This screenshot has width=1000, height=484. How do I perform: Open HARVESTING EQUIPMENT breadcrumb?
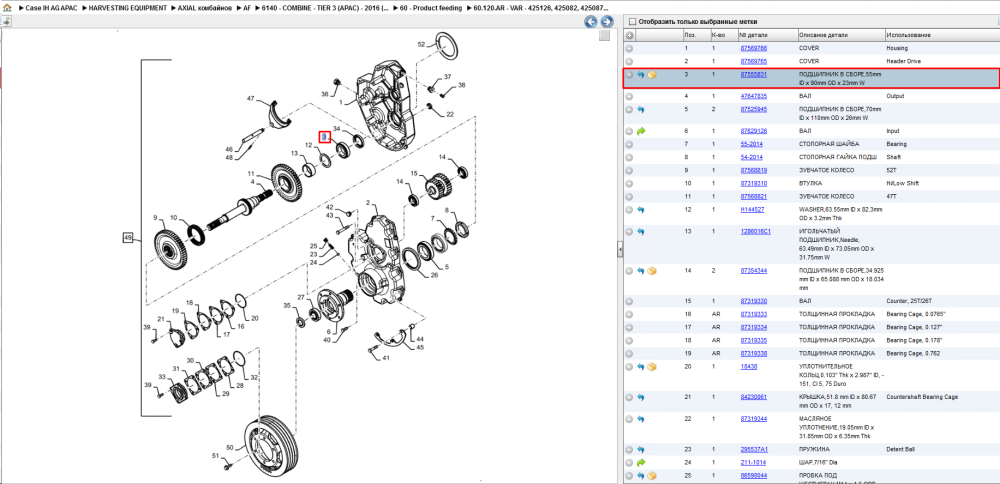[128, 8]
